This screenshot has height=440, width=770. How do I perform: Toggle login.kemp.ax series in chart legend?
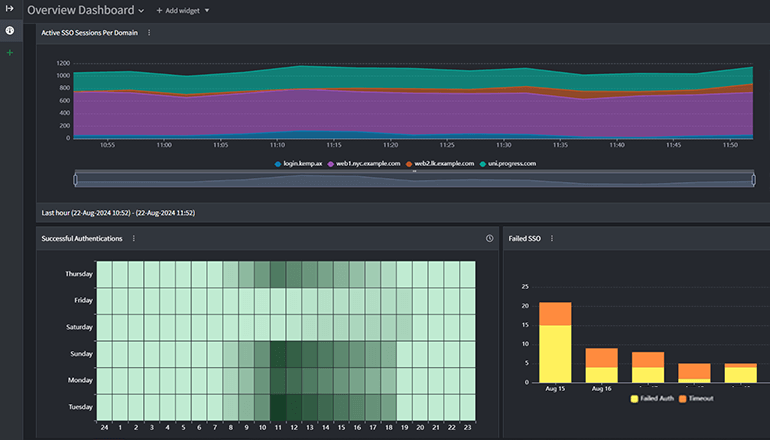(x=300, y=163)
